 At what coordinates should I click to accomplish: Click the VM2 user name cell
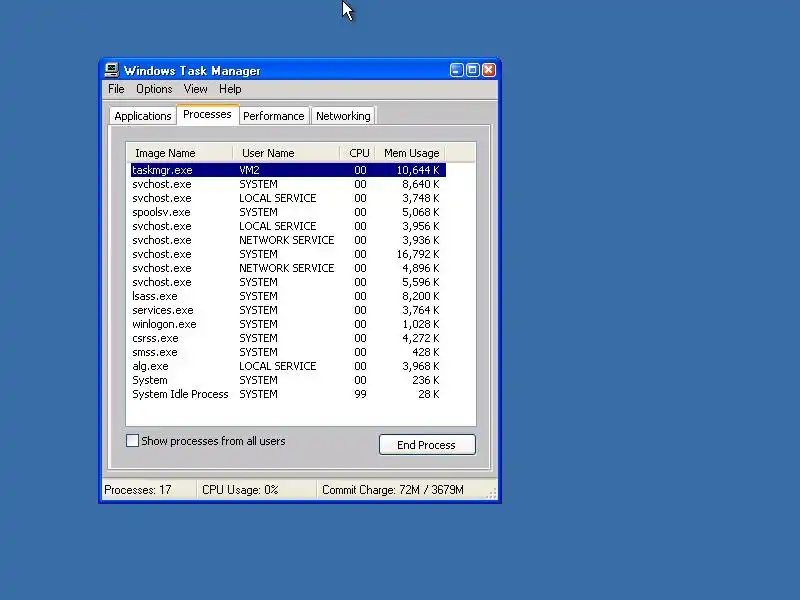tap(249, 170)
